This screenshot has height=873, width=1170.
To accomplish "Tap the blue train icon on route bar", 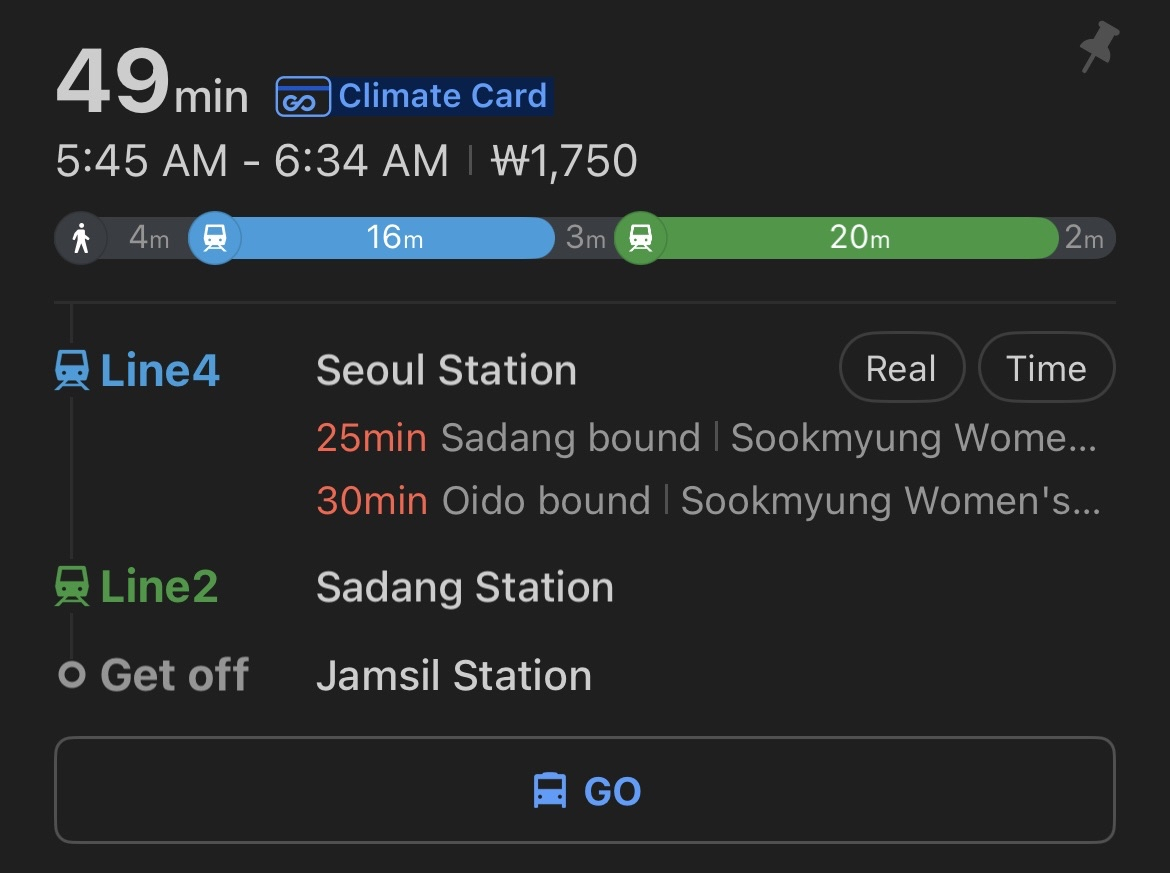I will pyautogui.click(x=215, y=239).
